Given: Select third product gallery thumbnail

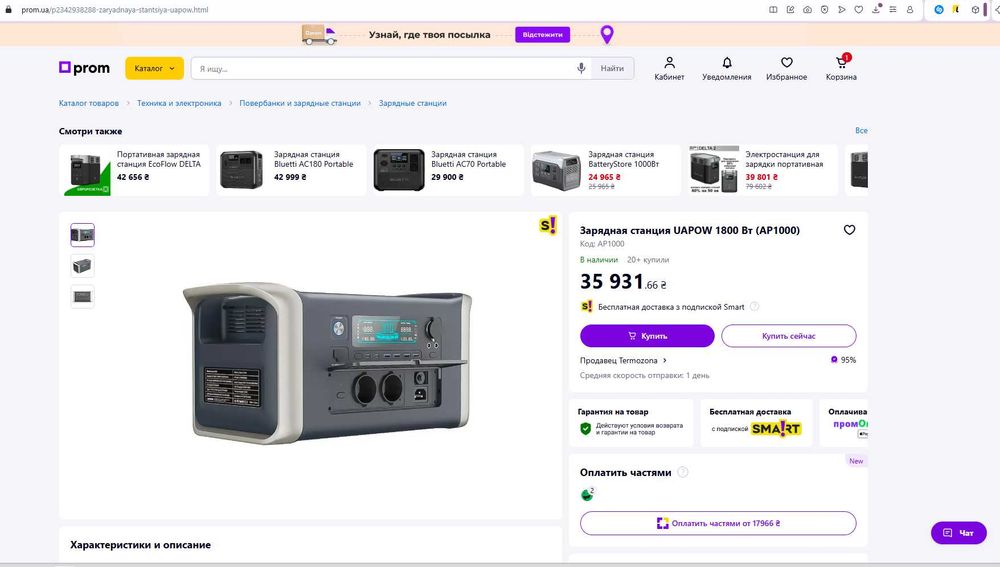Looking at the screenshot, I should tap(82, 297).
